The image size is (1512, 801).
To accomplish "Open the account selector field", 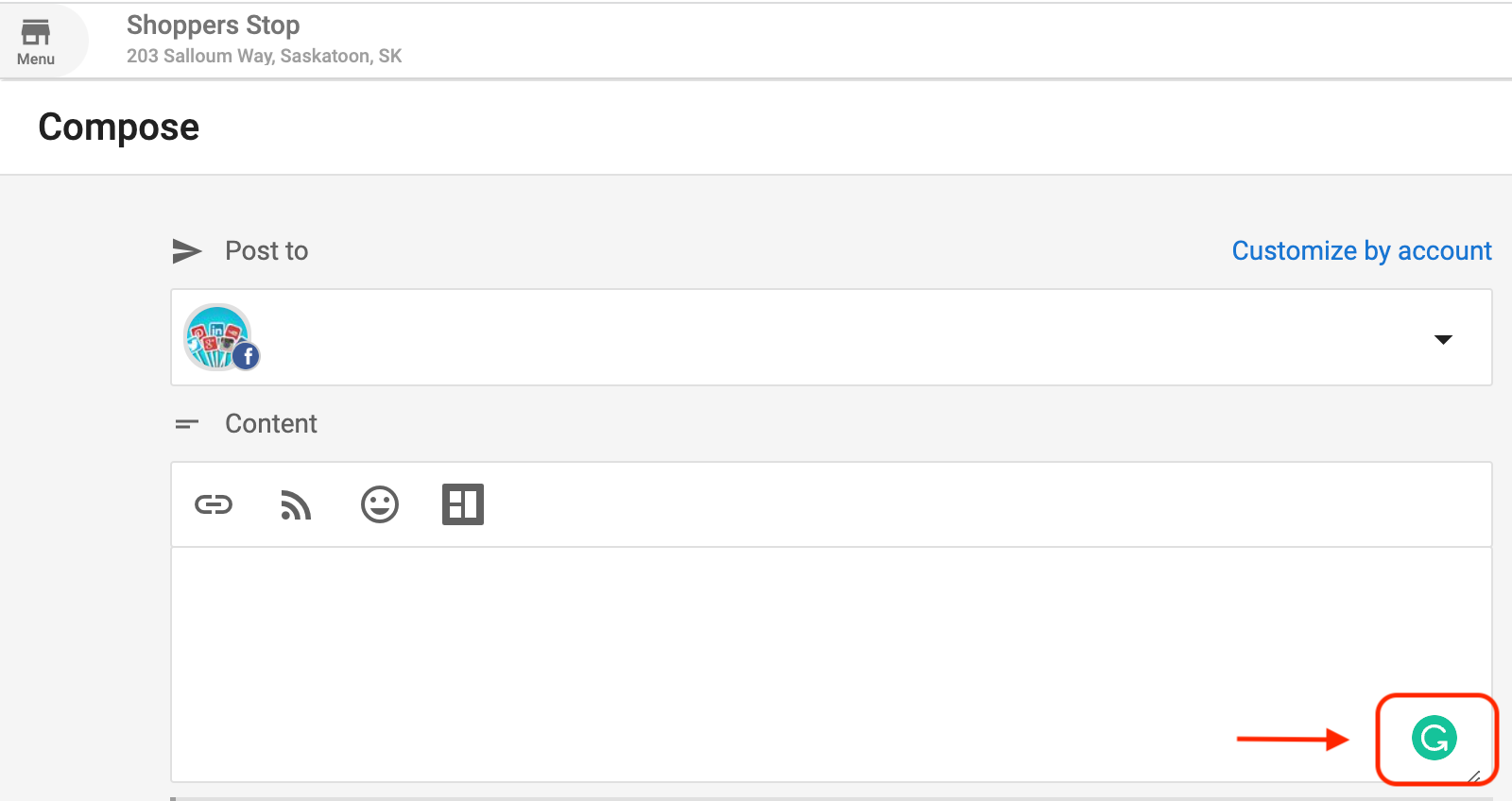I will [832, 337].
